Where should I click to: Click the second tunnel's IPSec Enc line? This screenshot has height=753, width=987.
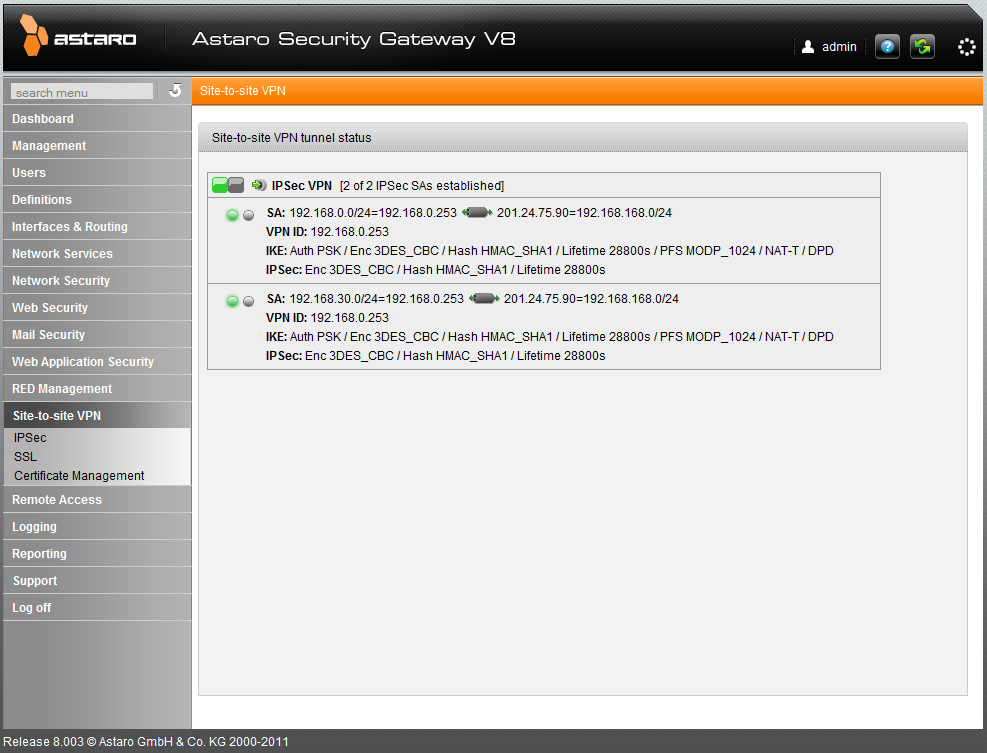[436, 356]
